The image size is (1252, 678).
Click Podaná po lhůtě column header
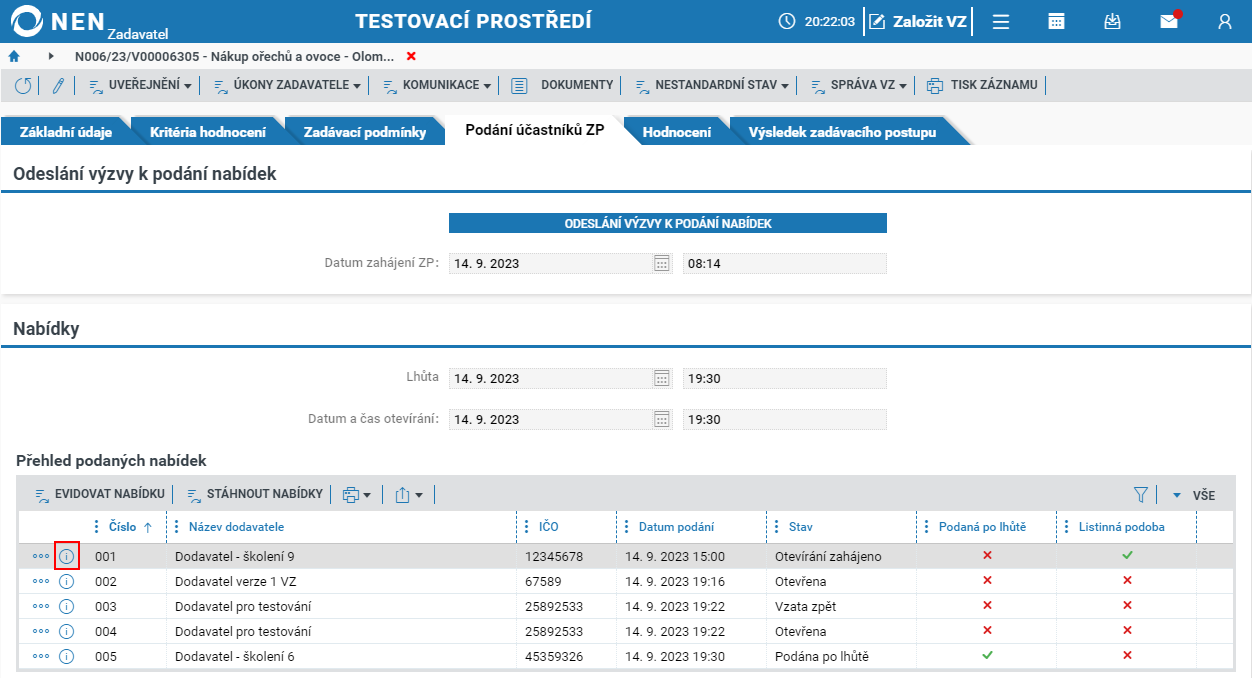tap(982, 527)
